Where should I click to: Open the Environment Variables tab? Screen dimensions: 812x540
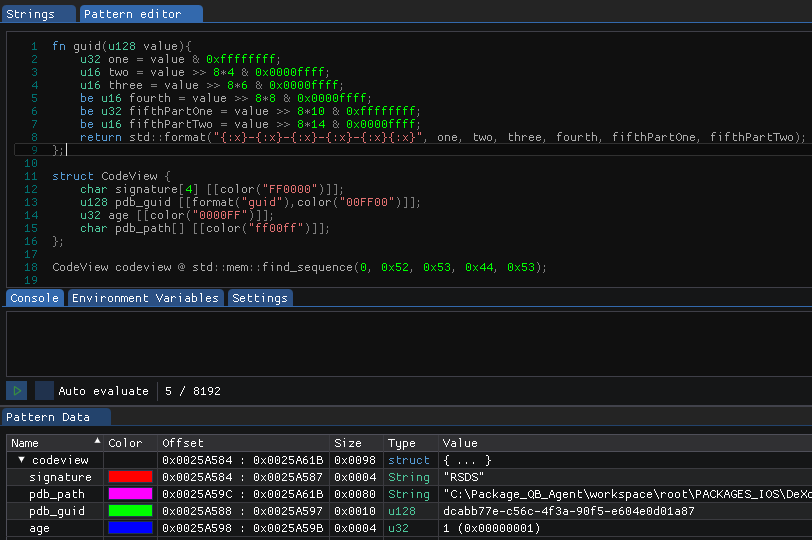pyautogui.click(x=146, y=298)
